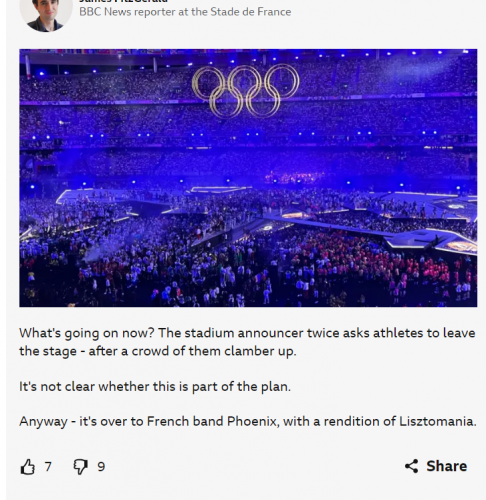Open the stadium photo in the post
This screenshot has height=500, width=486.
coord(248,178)
